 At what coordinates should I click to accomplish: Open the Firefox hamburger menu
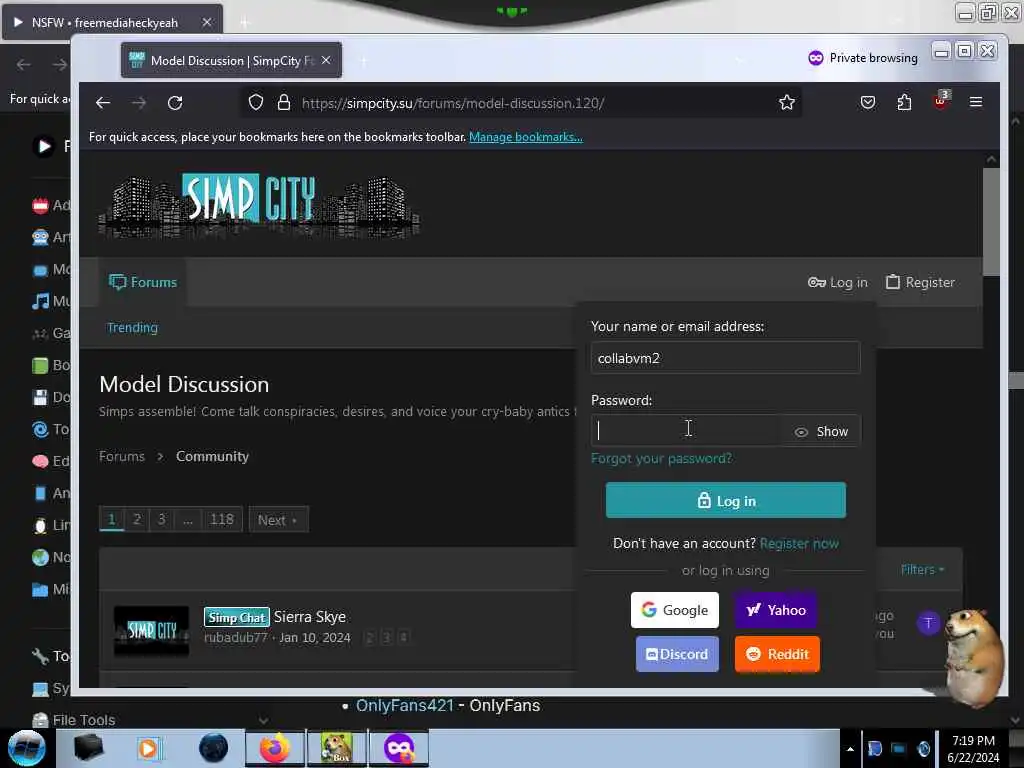(976, 102)
